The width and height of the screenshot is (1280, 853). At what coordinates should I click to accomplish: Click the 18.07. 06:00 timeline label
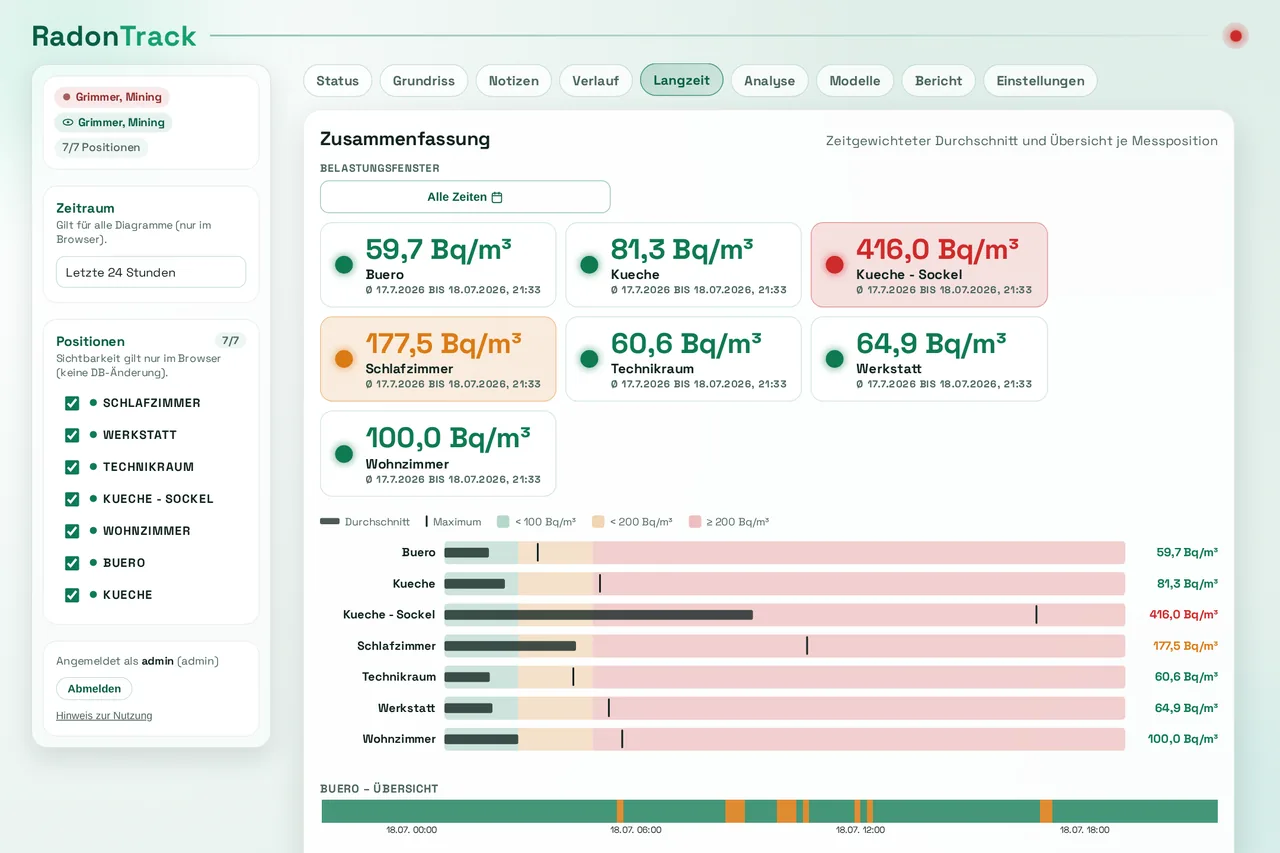pyautogui.click(x=636, y=830)
